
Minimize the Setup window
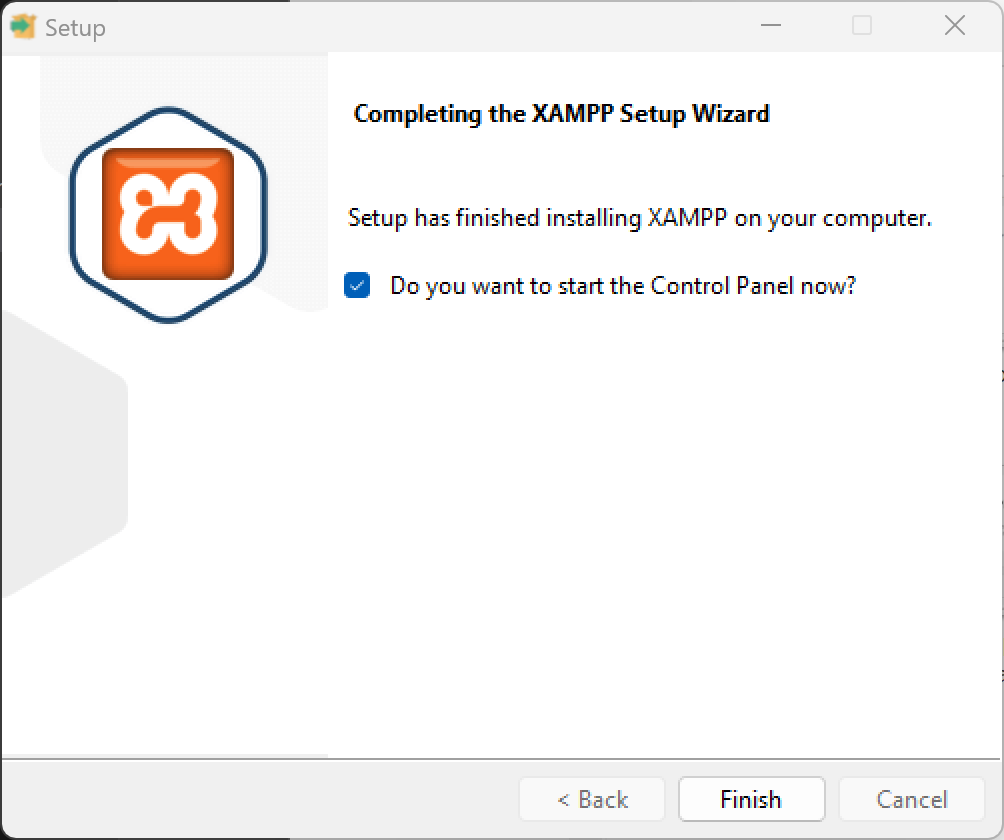point(771,26)
